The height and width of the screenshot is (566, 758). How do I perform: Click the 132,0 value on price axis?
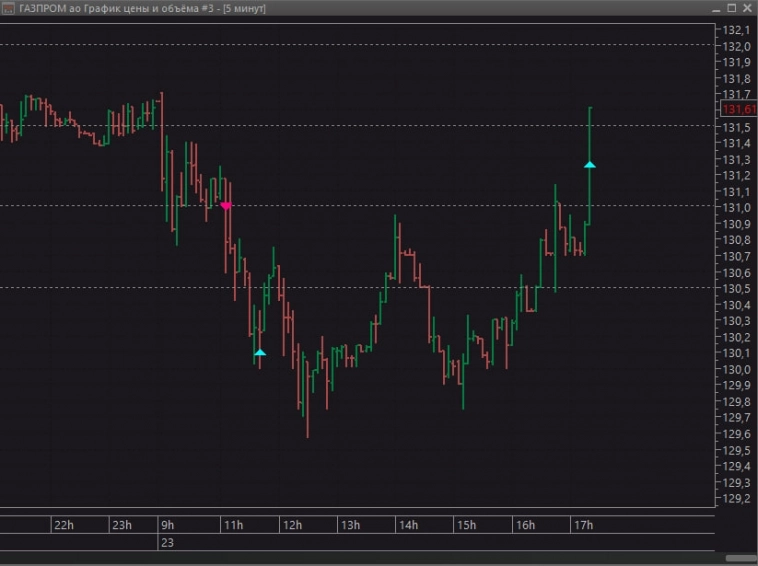coord(736,46)
